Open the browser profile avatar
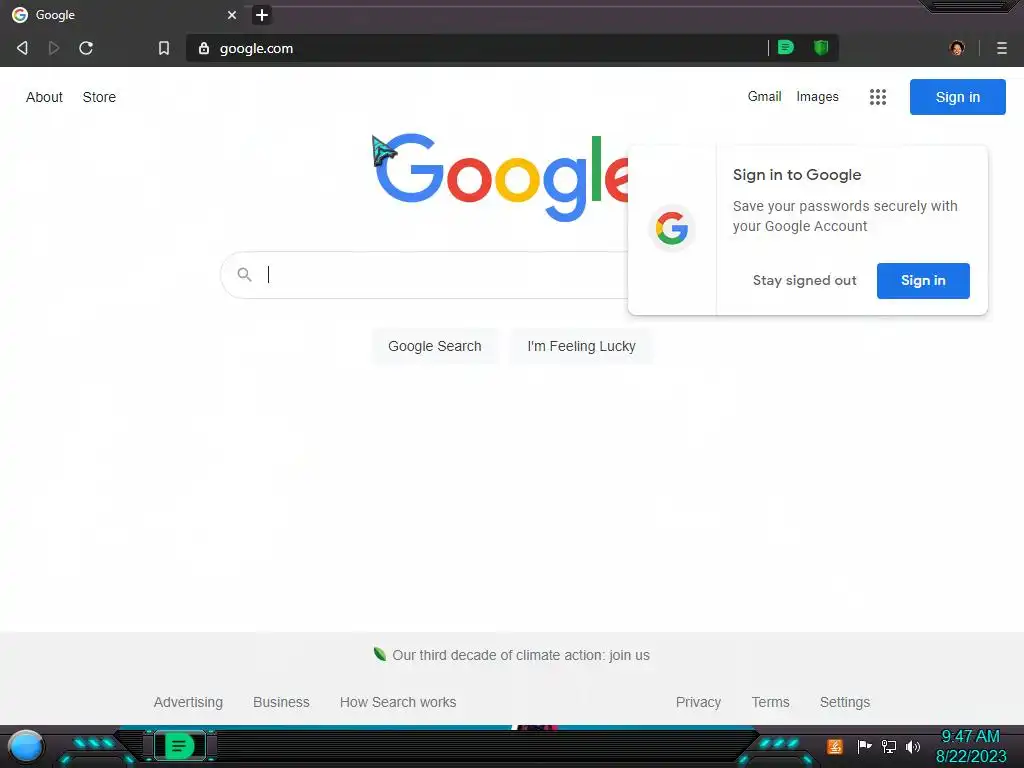This screenshot has height=768, width=1024. (957, 48)
